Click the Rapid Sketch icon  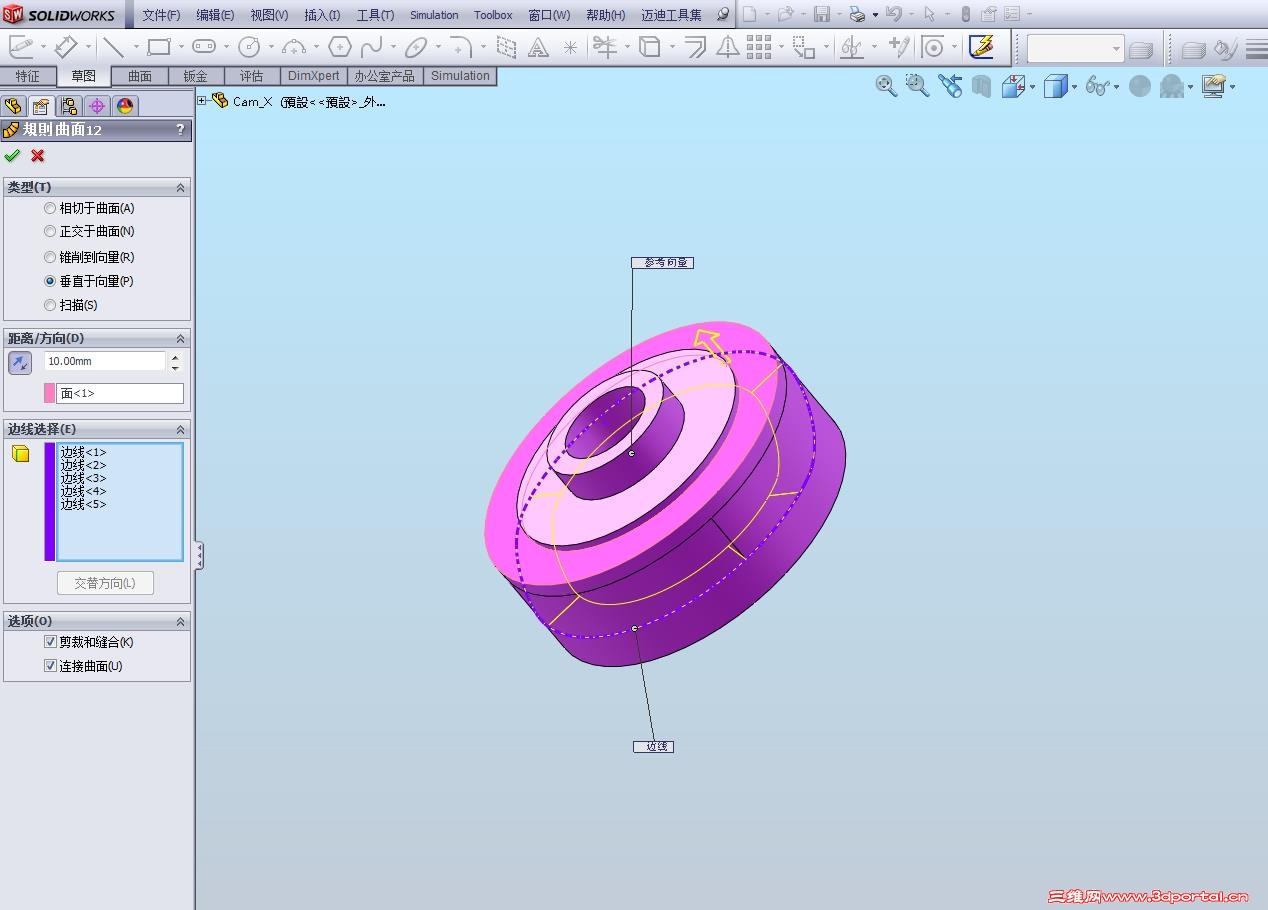coord(982,46)
